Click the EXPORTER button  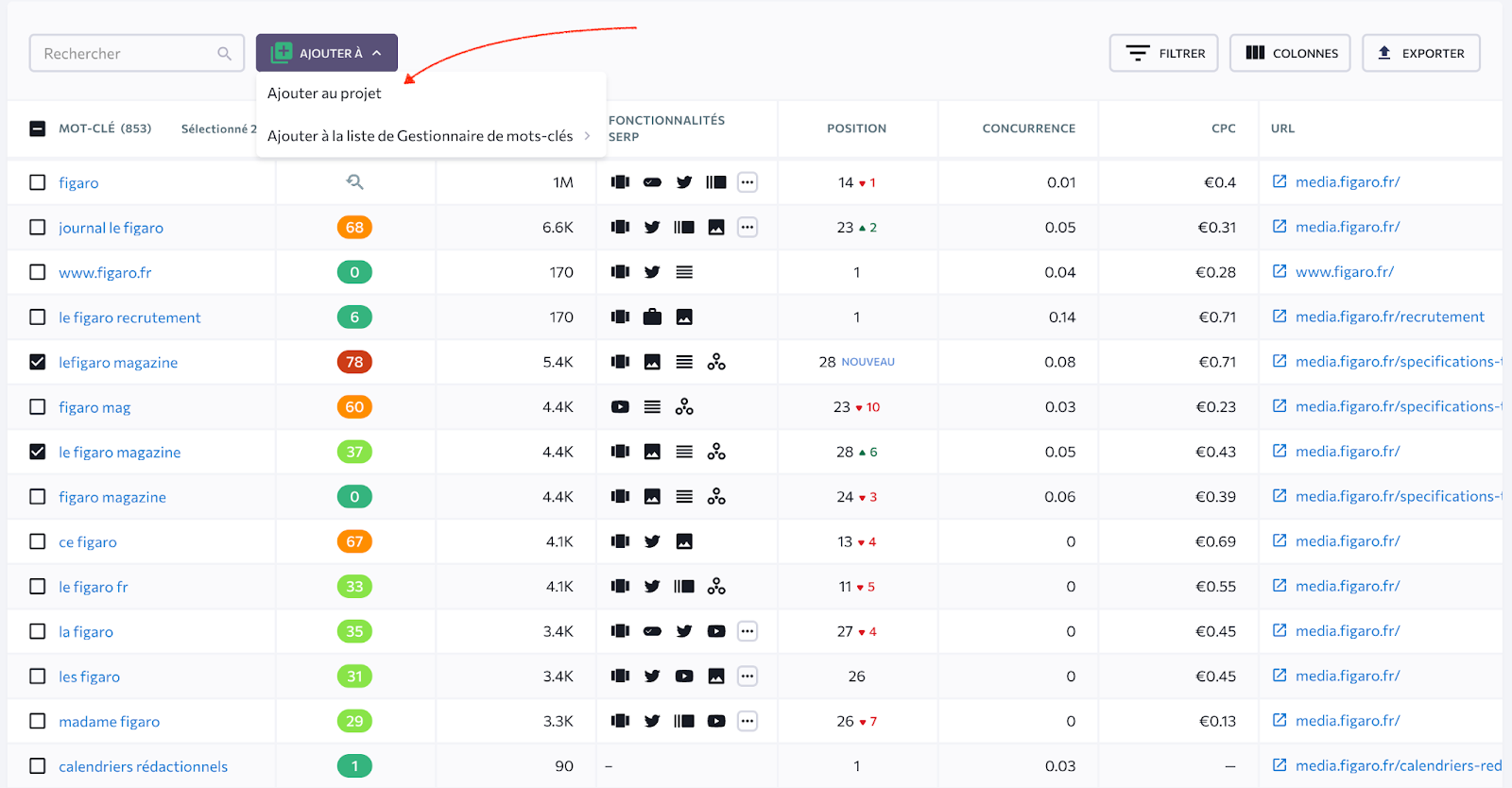1421,53
